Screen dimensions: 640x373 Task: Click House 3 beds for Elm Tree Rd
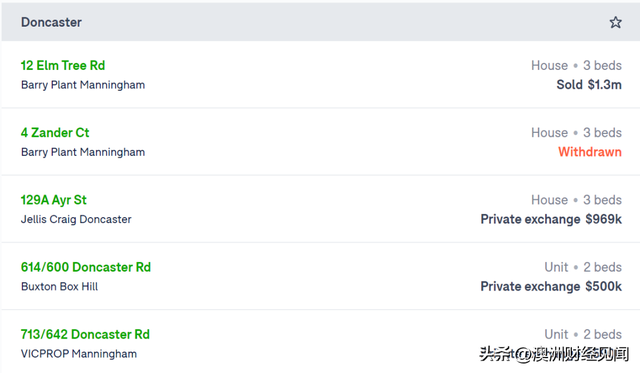pos(576,65)
